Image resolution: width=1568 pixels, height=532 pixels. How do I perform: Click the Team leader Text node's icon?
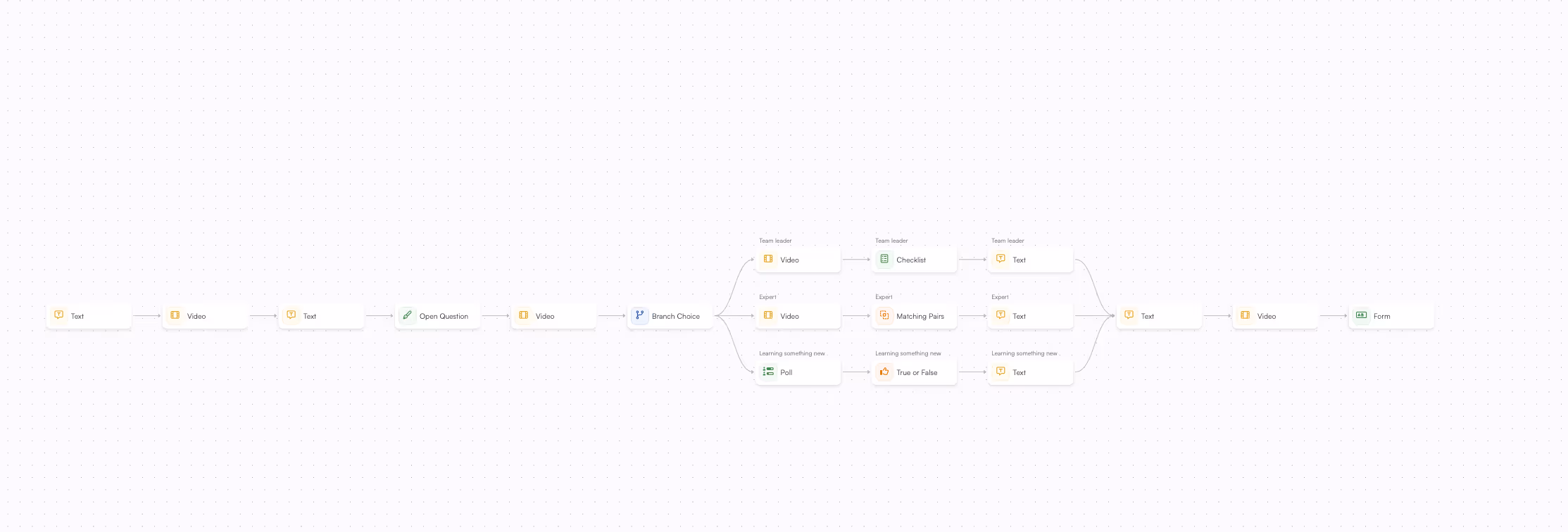(1001, 259)
